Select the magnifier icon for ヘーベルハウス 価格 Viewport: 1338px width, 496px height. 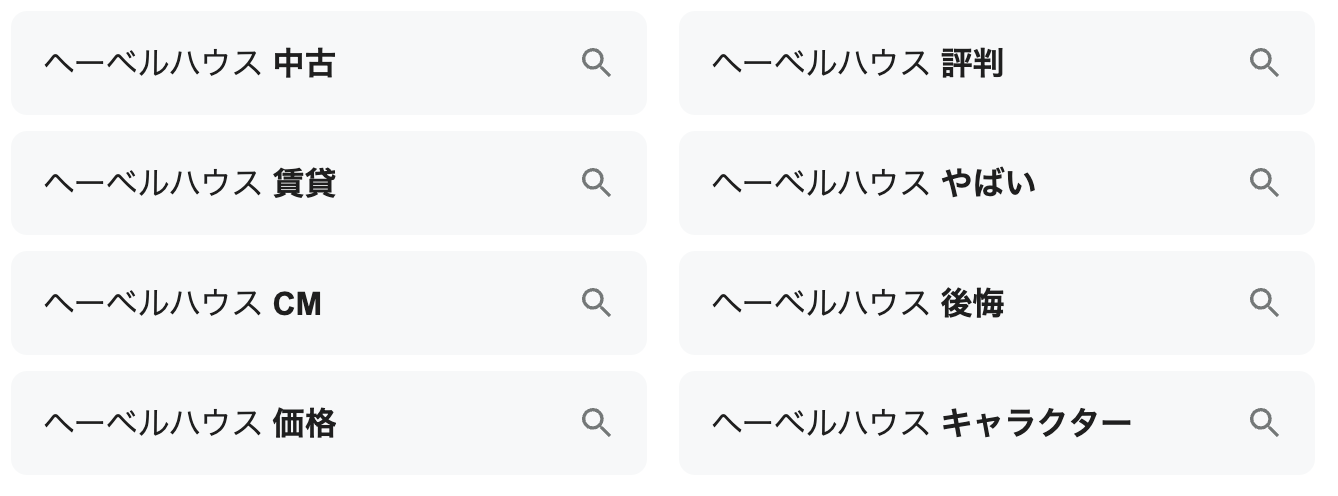(596, 423)
